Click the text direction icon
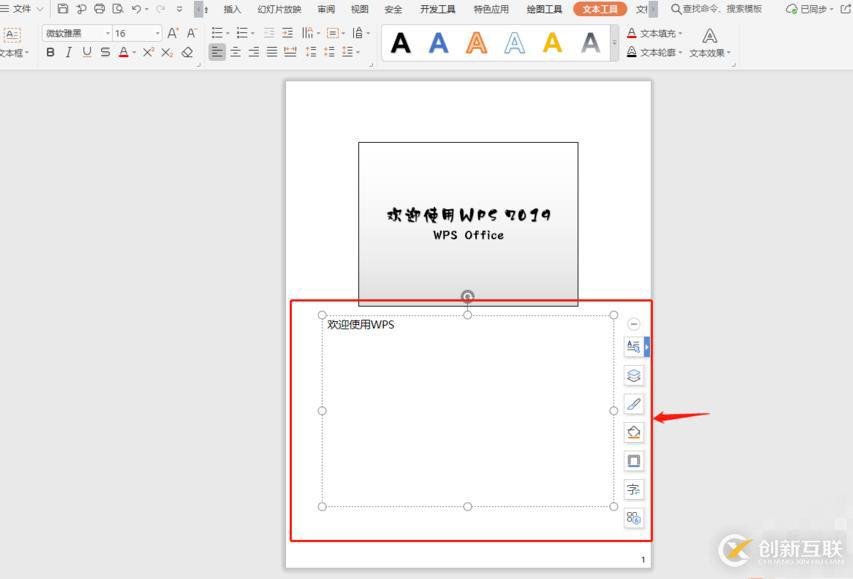 pyautogui.click(x=308, y=33)
